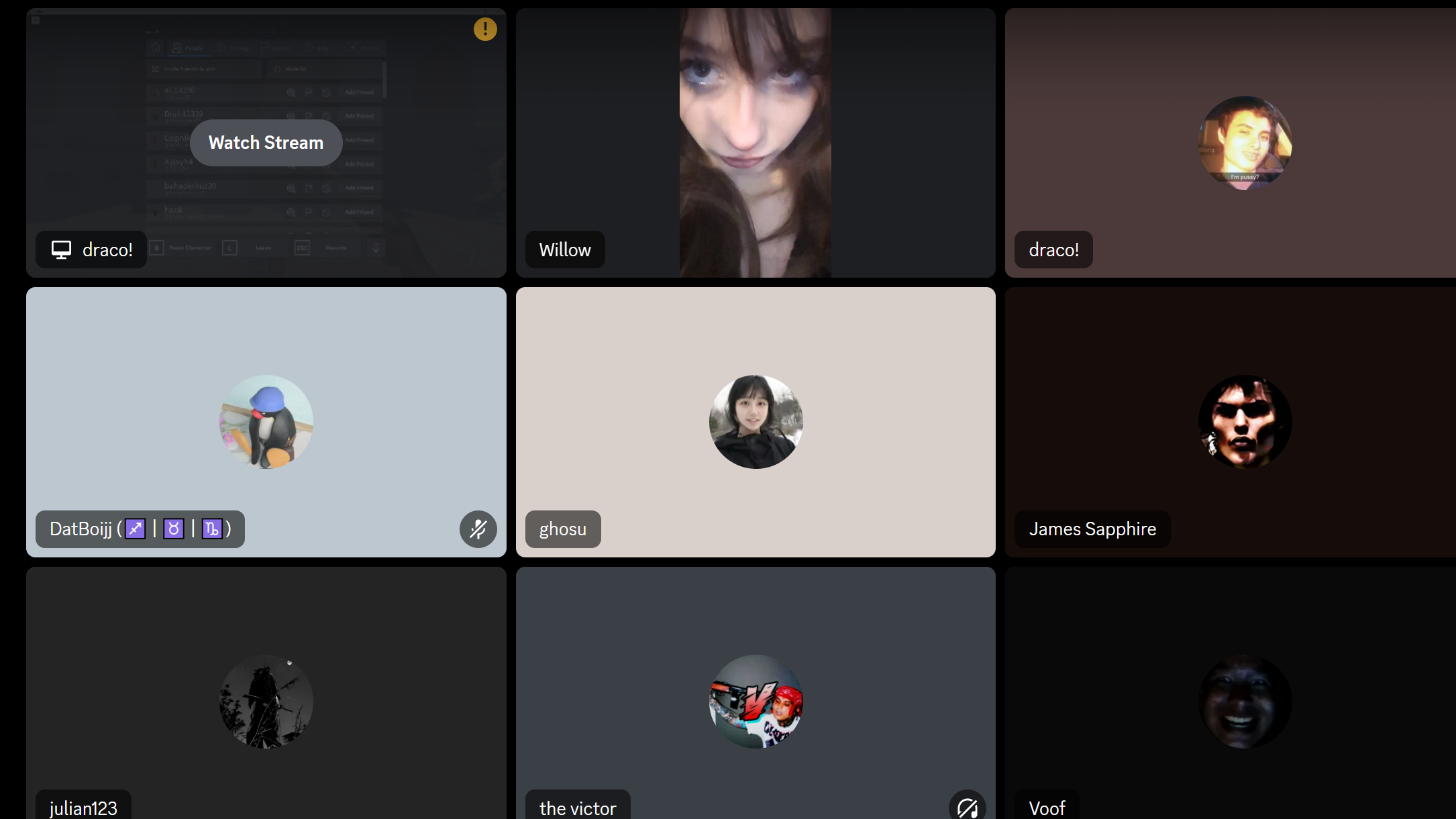Screen dimensions: 1456x819
Task: Click DatBoijj's penguin avatar
Action: [266, 422]
